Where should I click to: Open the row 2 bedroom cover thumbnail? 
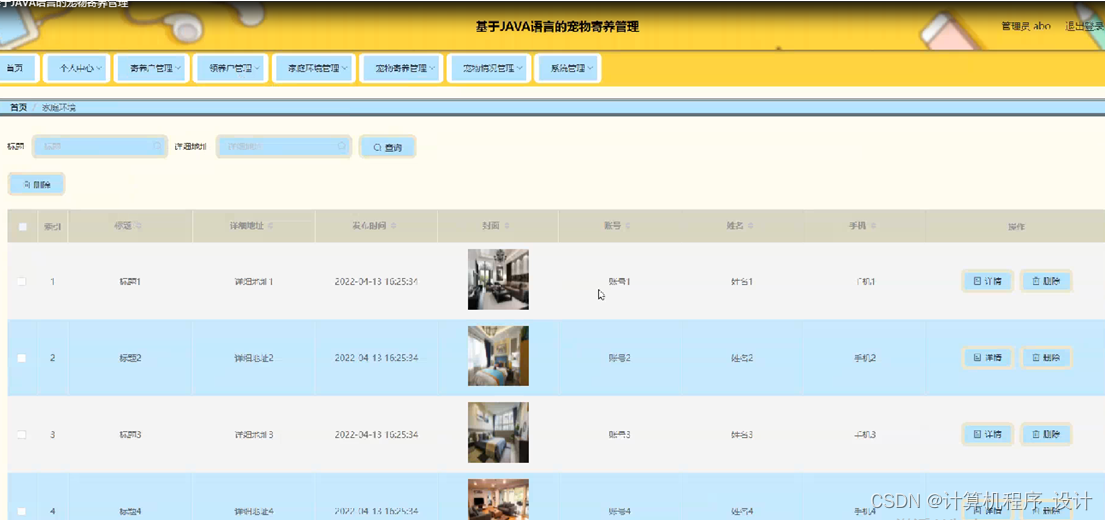pos(498,355)
